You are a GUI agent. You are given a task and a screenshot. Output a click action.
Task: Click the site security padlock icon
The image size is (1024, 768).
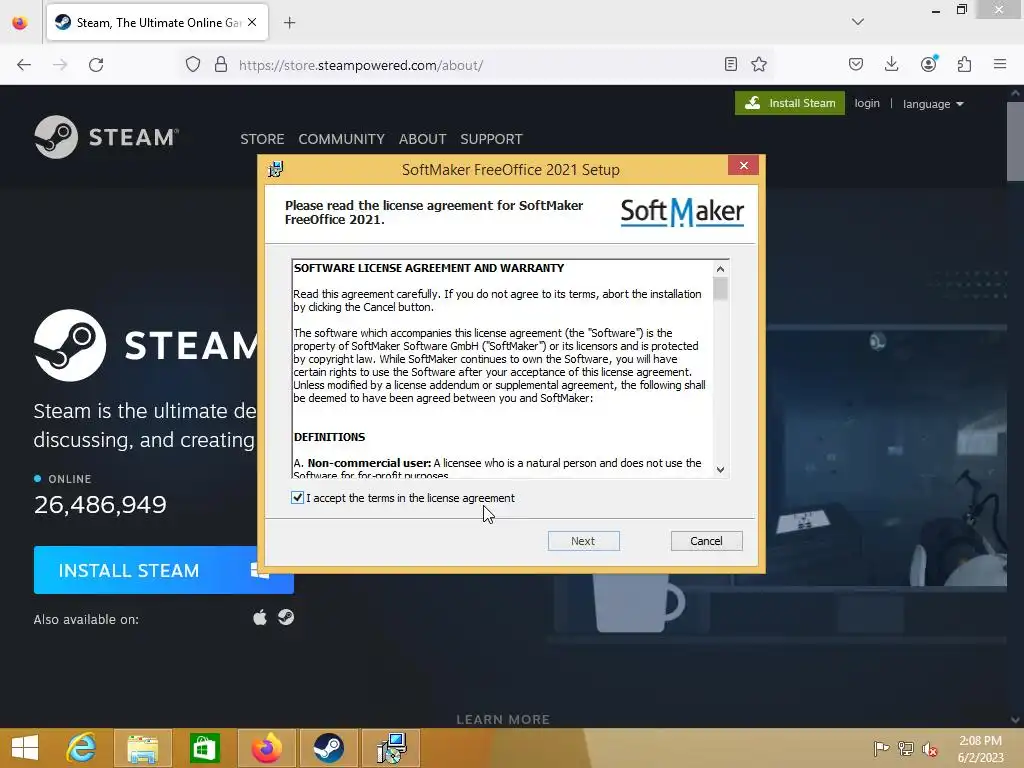(221, 65)
